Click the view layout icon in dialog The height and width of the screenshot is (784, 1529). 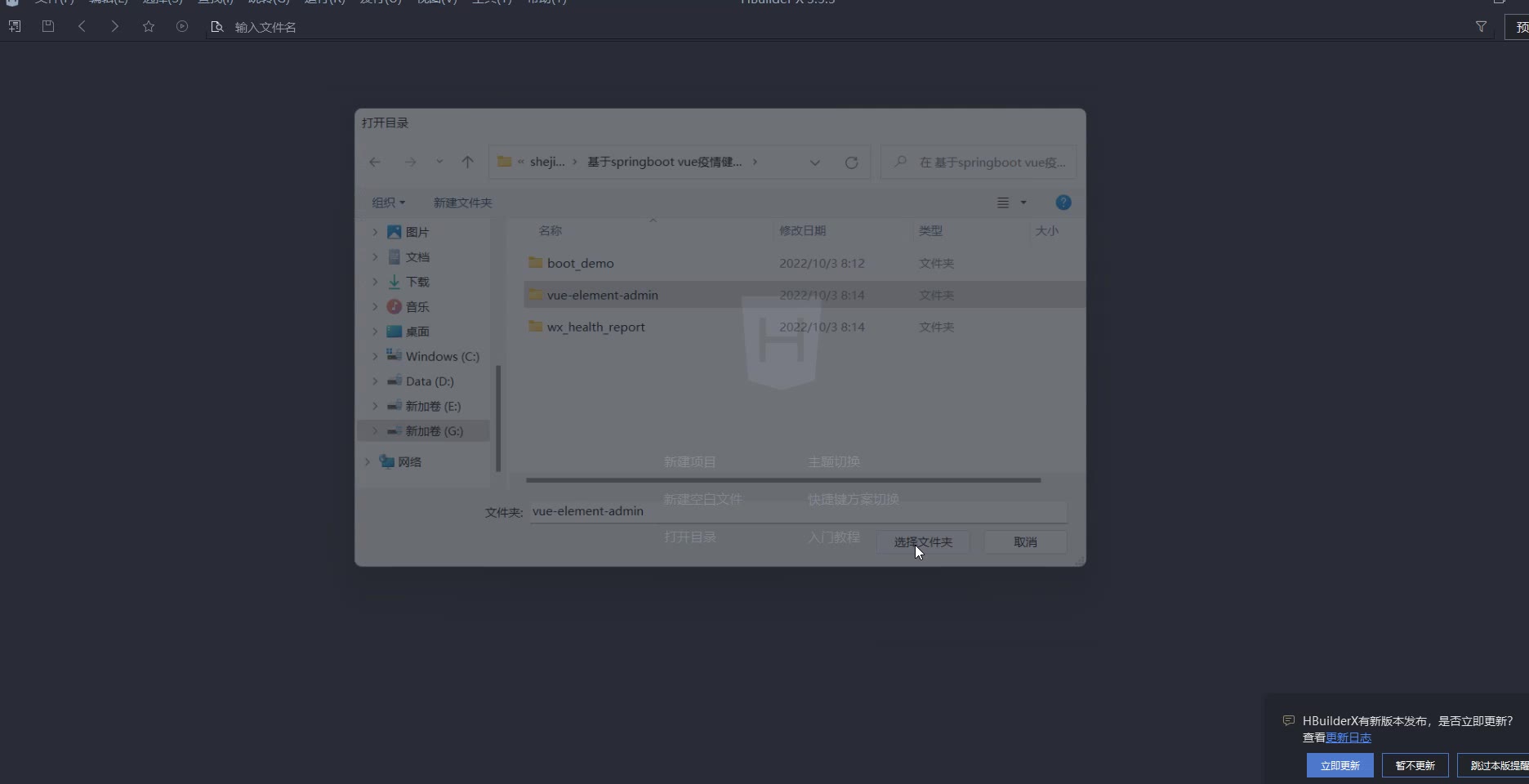(x=1003, y=203)
